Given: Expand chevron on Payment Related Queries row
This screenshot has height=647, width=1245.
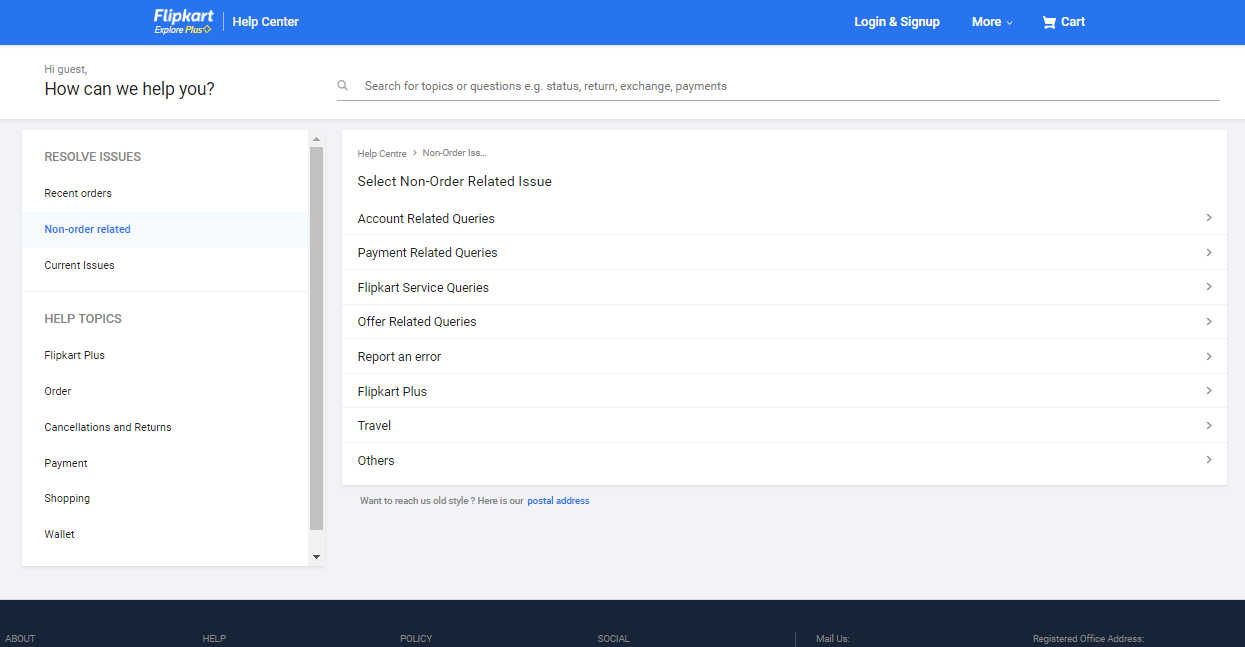Looking at the screenshot, I should [x=1209, y=252].
